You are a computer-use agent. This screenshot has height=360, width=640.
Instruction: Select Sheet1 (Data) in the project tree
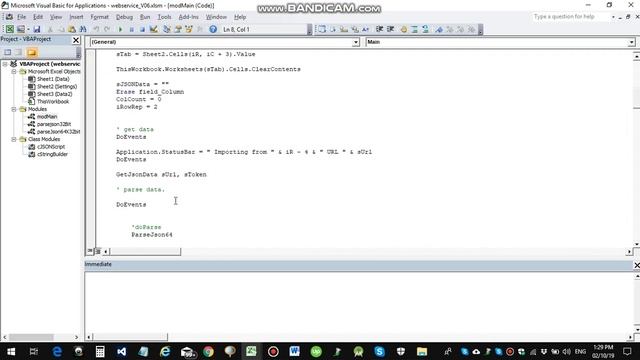click(53, 79)
